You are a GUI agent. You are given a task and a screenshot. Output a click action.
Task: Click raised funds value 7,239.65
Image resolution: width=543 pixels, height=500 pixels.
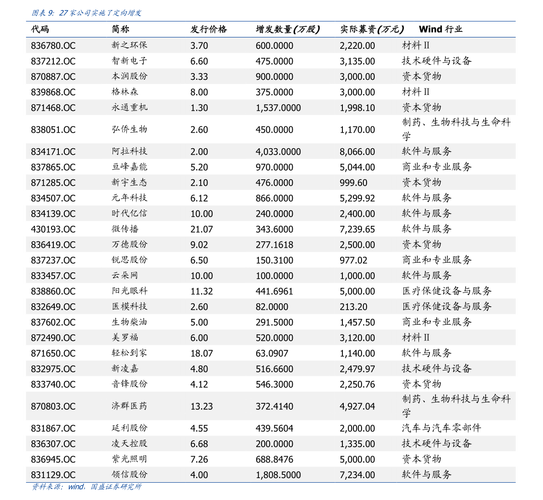click(x=357, y=229)
